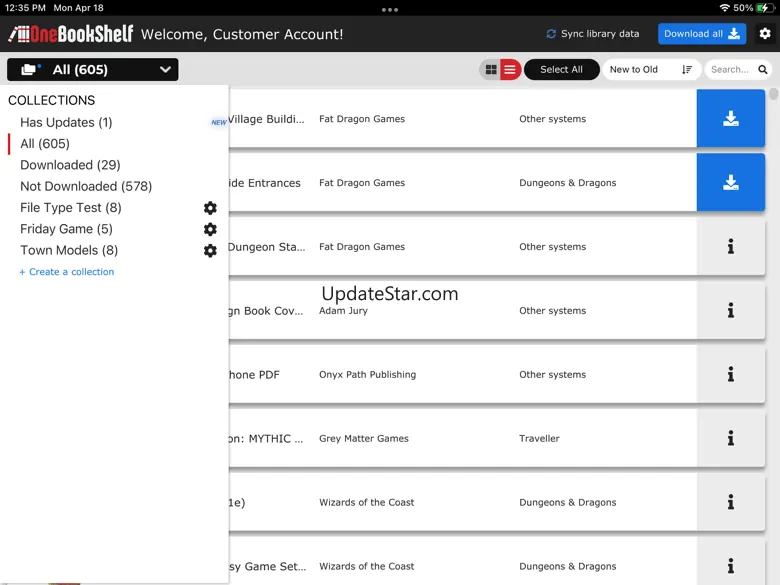Show info for Game Set Wizards item

click(x=730, y=566)
